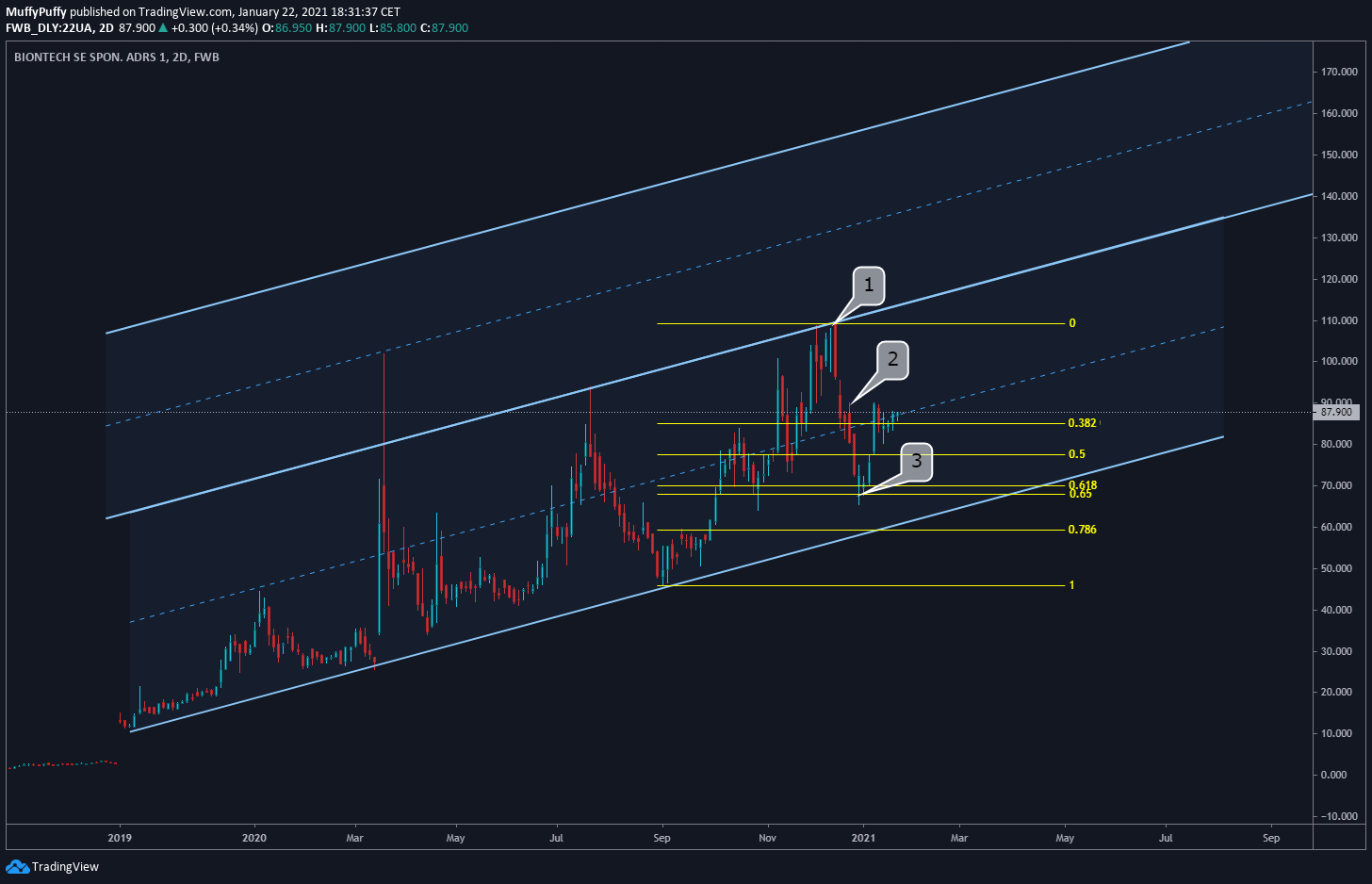Click the 160.000 price axis label
1372x884 pixels.
tap(1339, 113)
